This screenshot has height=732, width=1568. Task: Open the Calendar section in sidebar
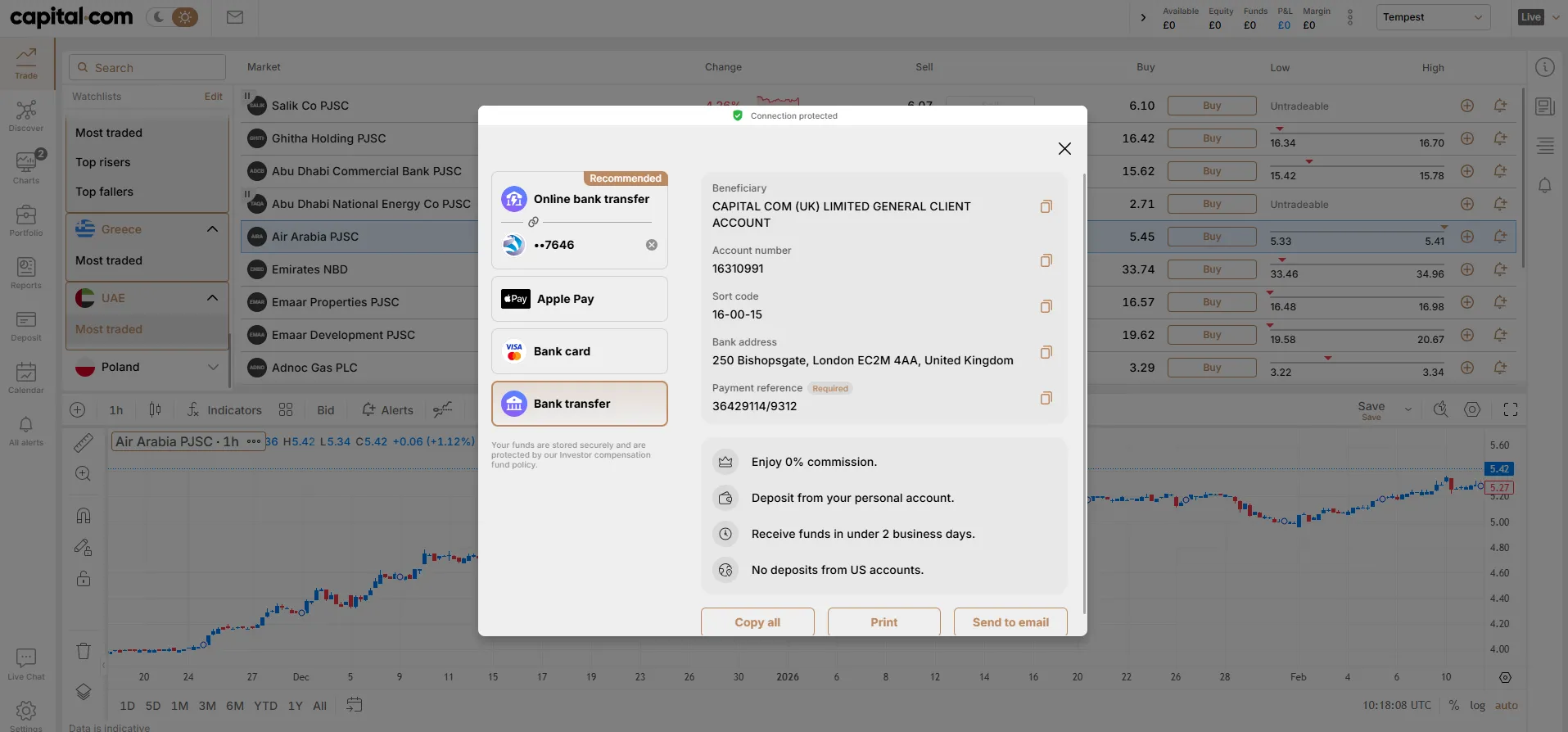pyautogui.click(x=26, y=377)
